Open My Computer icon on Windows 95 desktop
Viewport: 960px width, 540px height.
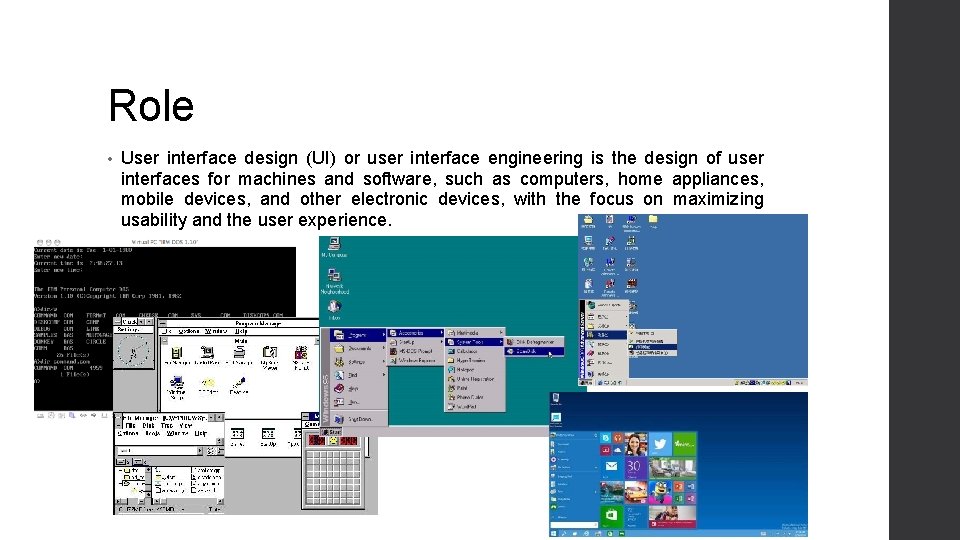(x=334, y=247)
